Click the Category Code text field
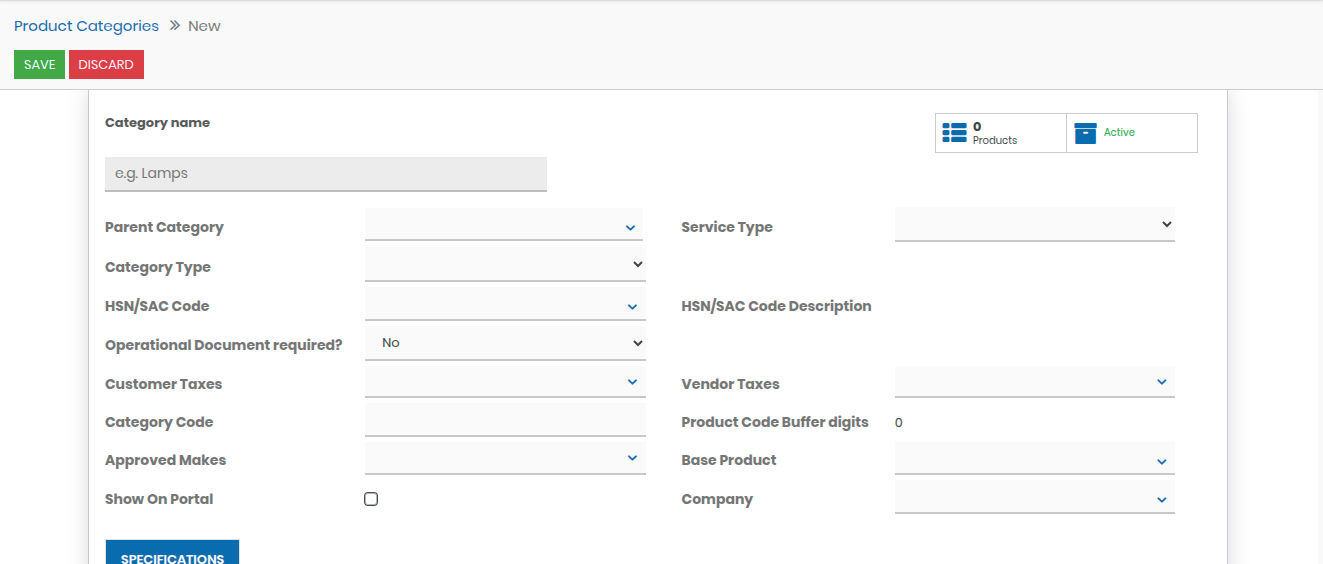Viewport: 1323px width, 564px height. 505,421
